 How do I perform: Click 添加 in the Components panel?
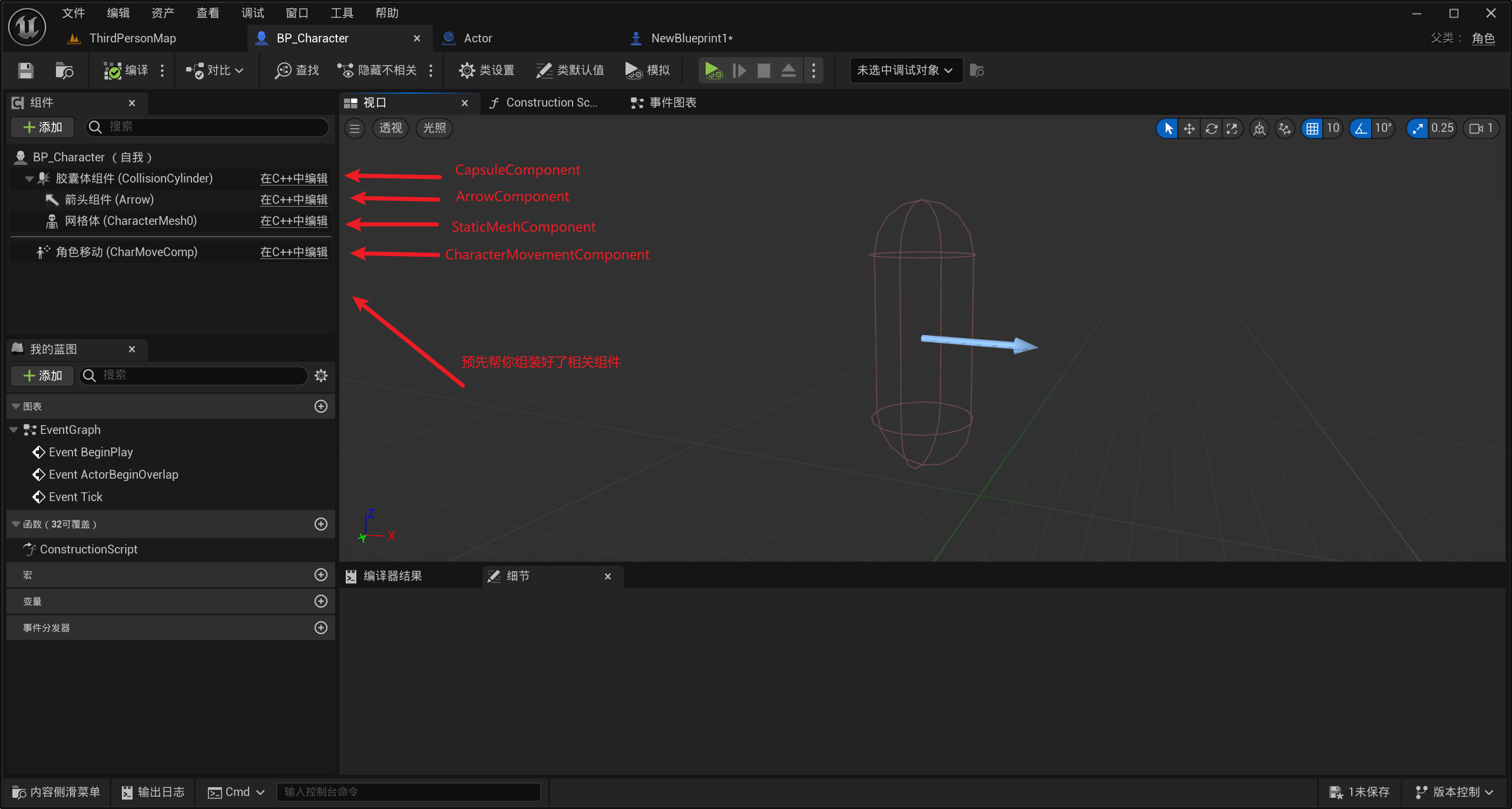[x=42, y=127]
